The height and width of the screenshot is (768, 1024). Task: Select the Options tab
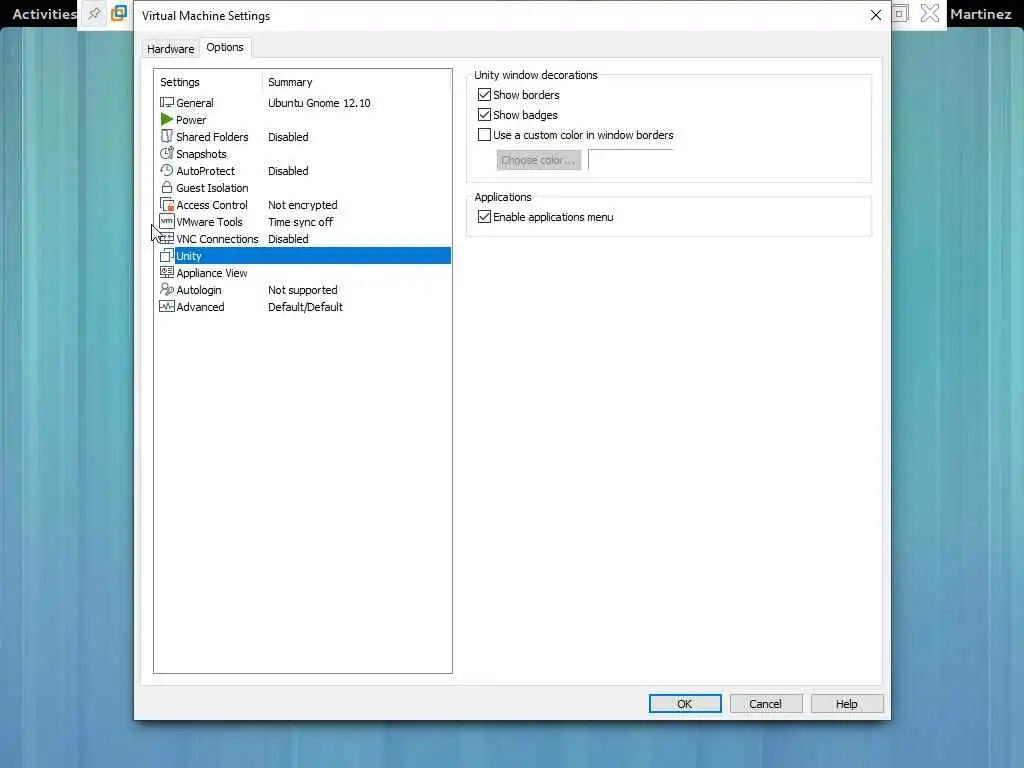(225, 47)
